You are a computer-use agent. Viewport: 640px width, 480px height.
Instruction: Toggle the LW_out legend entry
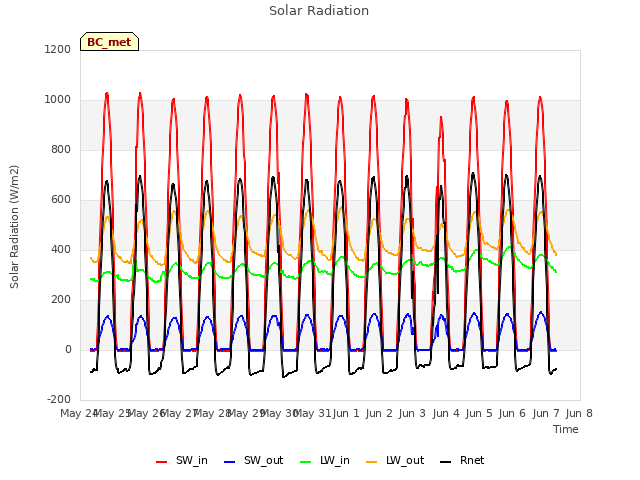tap(395, 460)
